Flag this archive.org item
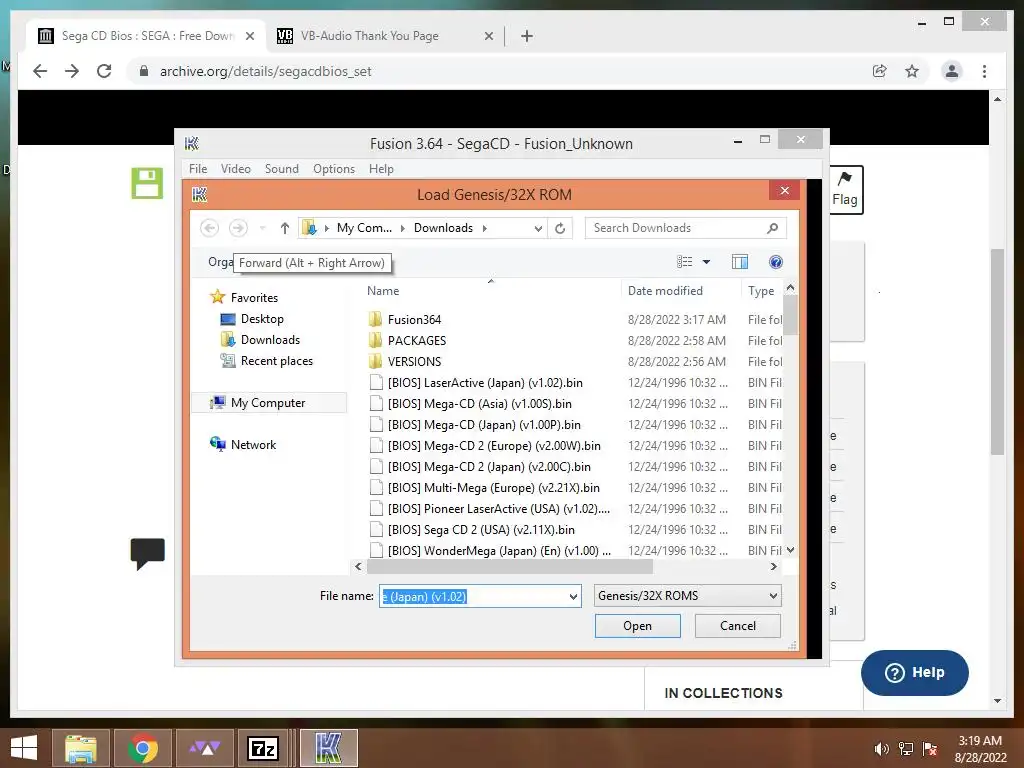This screenshot has width=1024, height=768. (844, 189)
